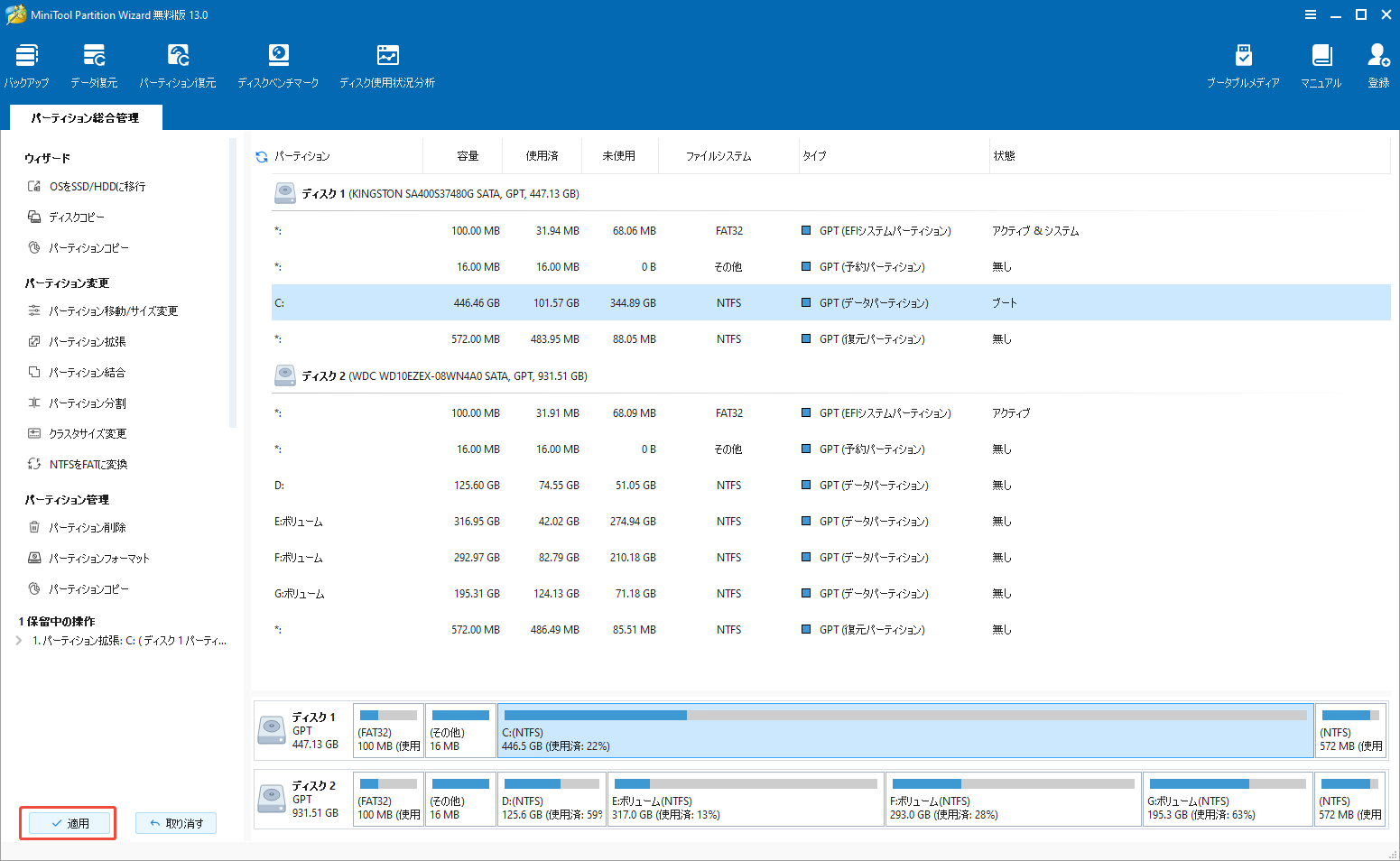1400x861 pixels.
Task: Click the 適用 (Apply) button
Action: [68, 822]
